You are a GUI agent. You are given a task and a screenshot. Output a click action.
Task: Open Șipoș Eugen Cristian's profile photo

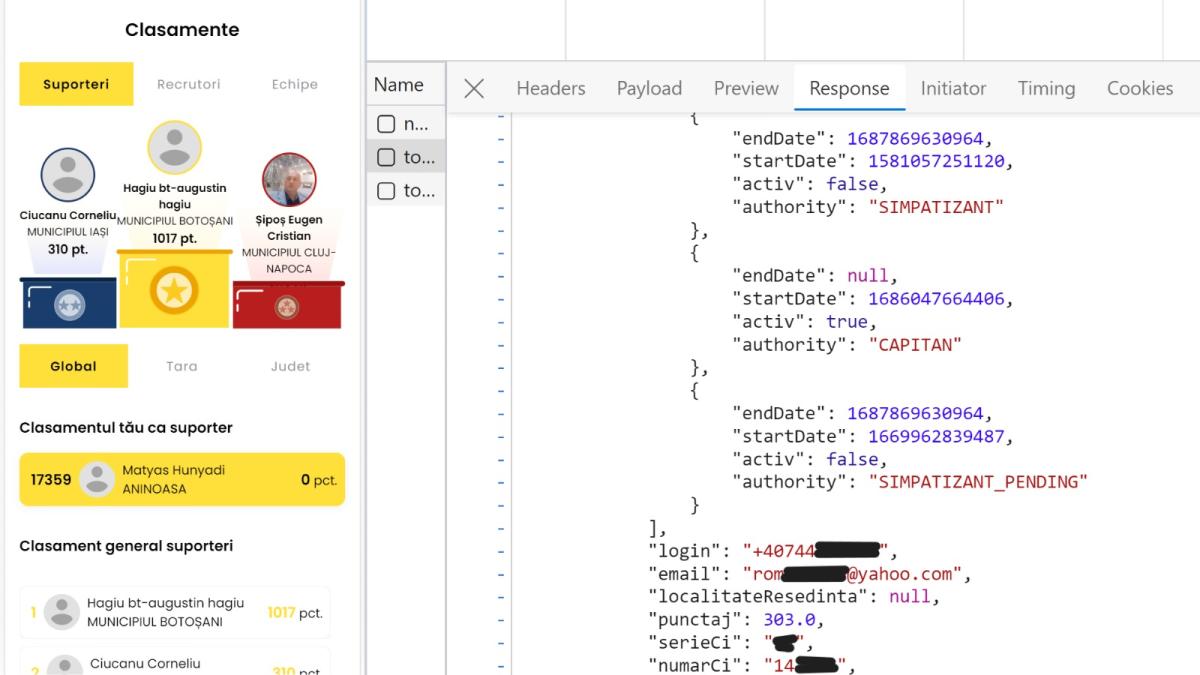289,180
